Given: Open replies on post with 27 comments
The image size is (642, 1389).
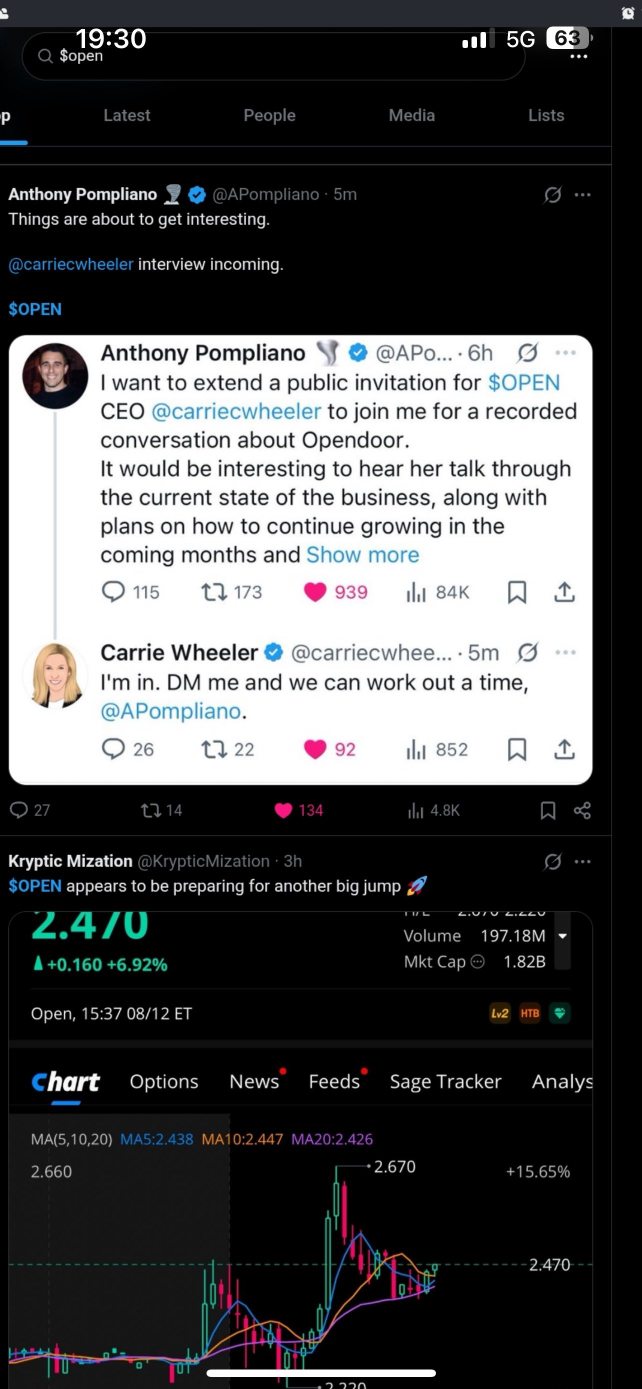Looking at the screenshot, I should (18, 810).
